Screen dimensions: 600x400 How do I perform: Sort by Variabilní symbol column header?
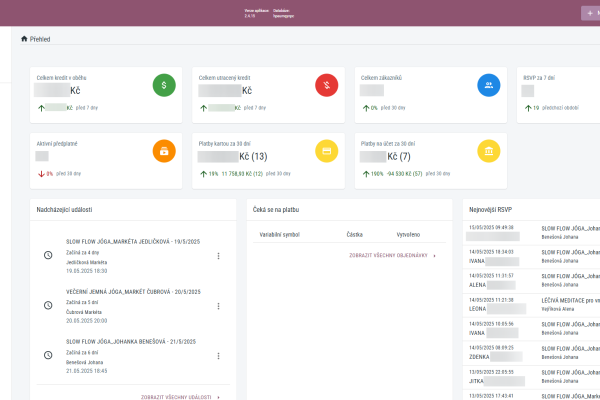279,235
